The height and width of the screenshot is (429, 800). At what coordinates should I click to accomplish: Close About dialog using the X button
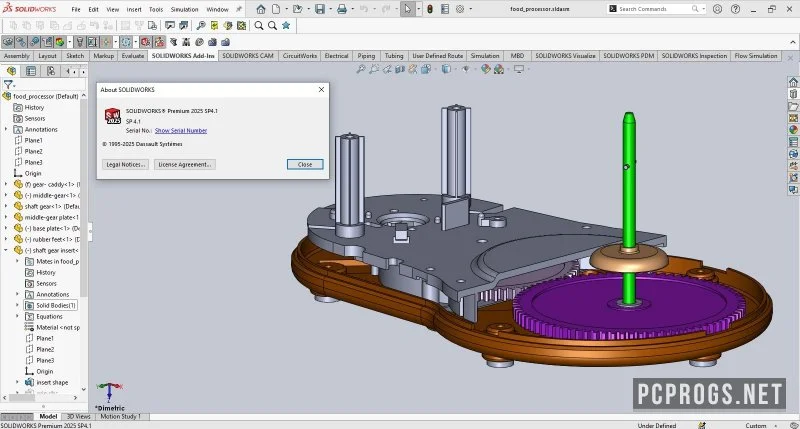(321, 89)
